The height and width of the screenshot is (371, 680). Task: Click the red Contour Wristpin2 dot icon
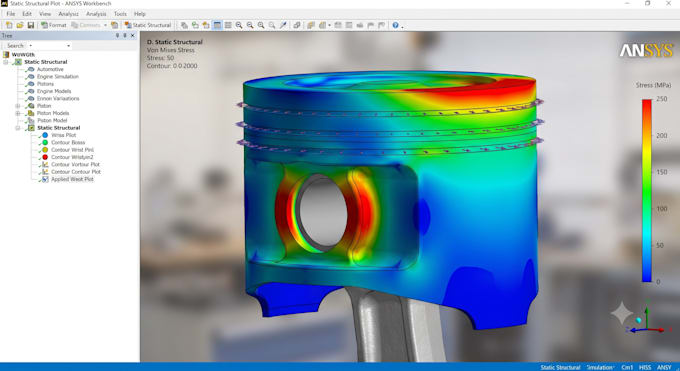coord(45,157)
